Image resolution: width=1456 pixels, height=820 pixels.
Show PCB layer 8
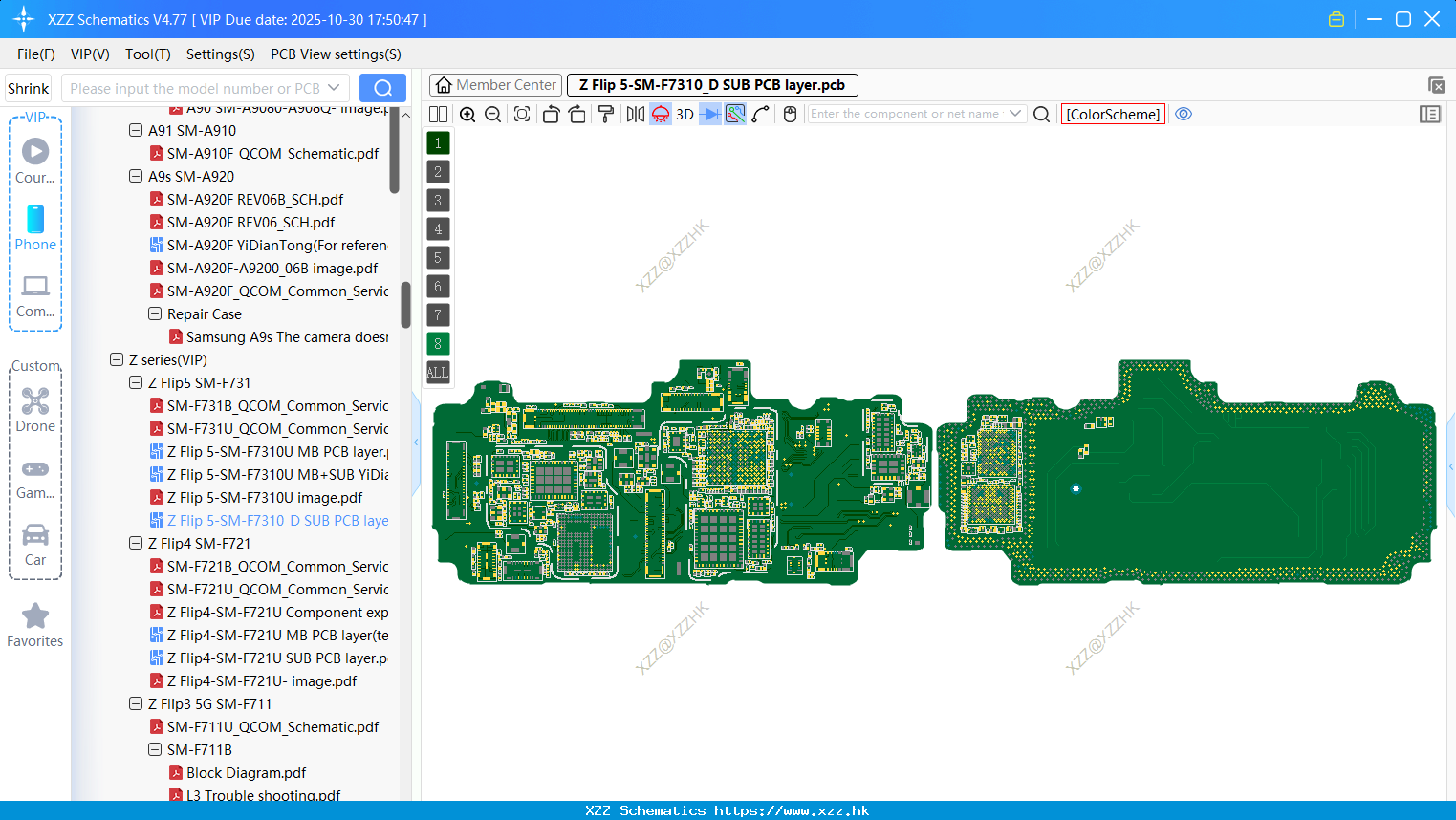[438, 343]
